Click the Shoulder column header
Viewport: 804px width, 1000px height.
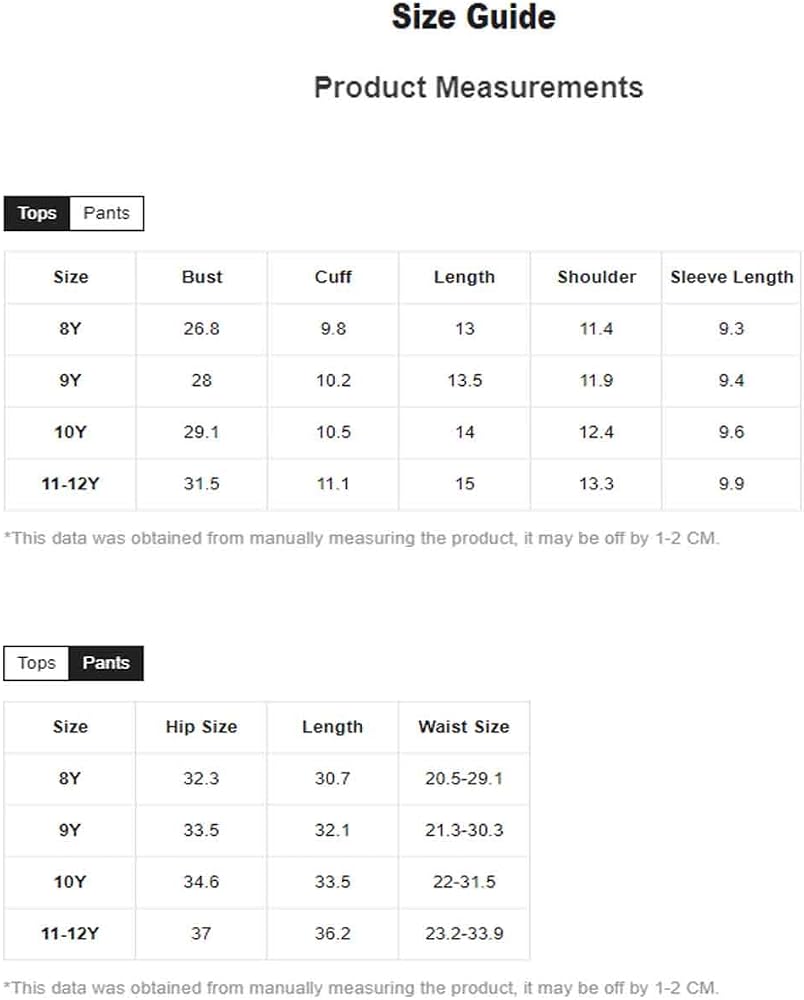pyautogui.click(x=596, y=277)
